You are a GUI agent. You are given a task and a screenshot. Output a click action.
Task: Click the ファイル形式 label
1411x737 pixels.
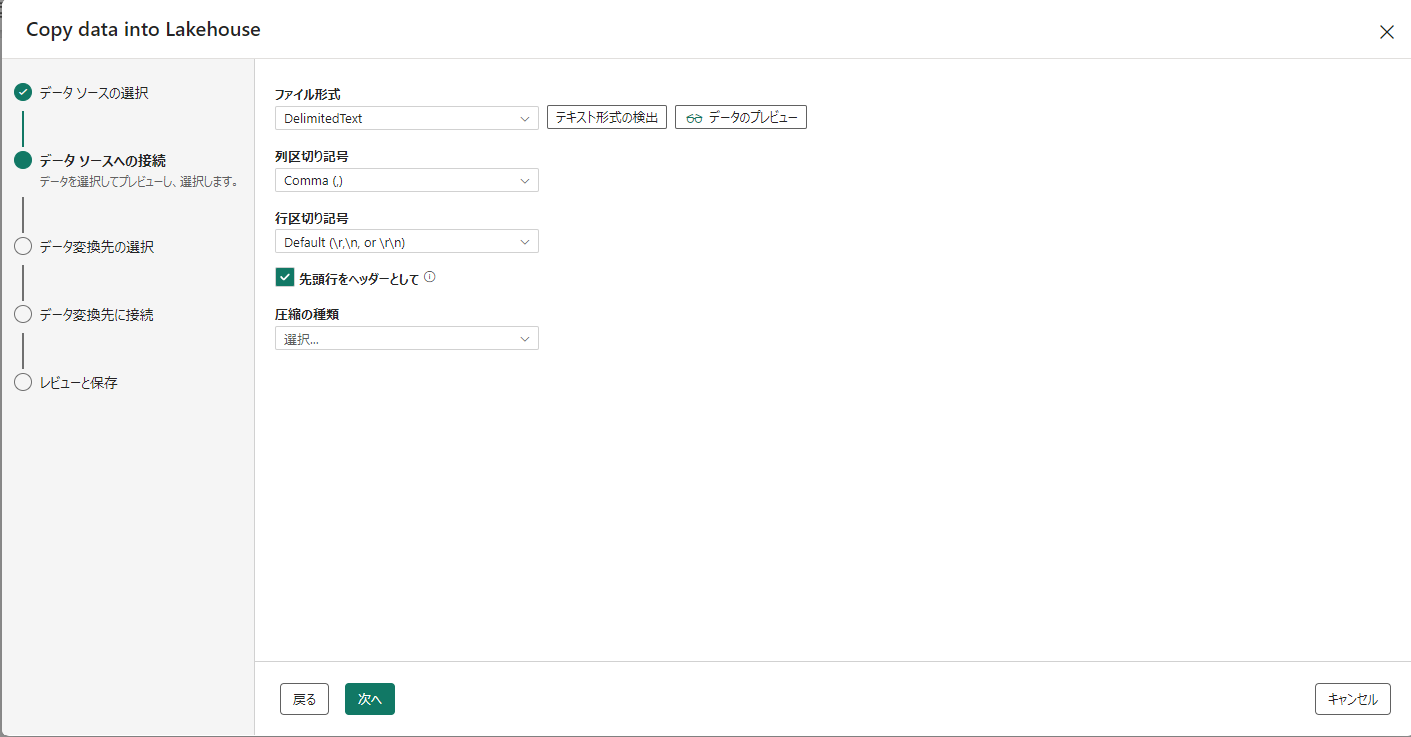click(308, 94)
